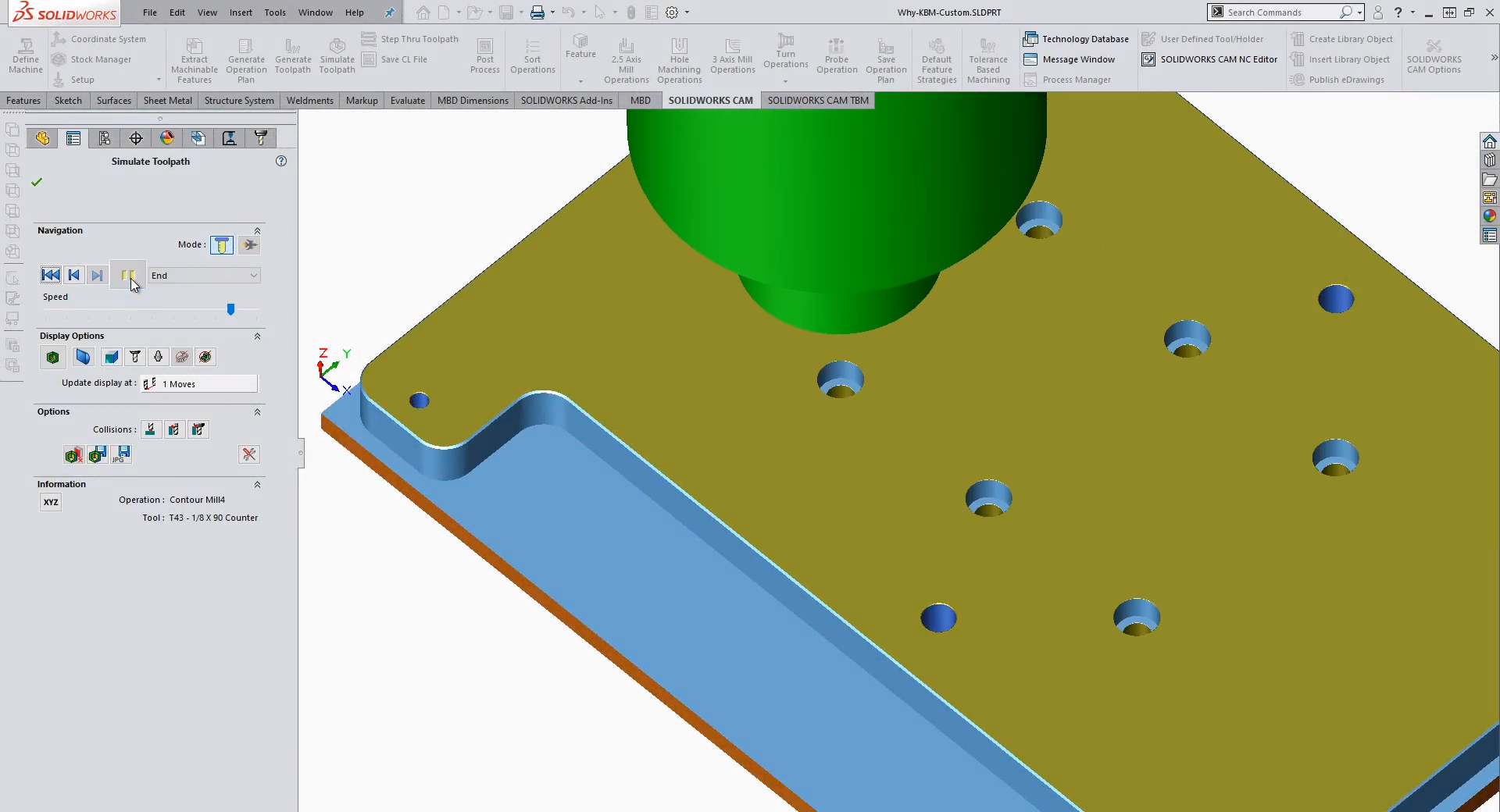Viewport: 1500px width, 812px height.
Task: Collapse the Display Options section
Action: point(257,337)
